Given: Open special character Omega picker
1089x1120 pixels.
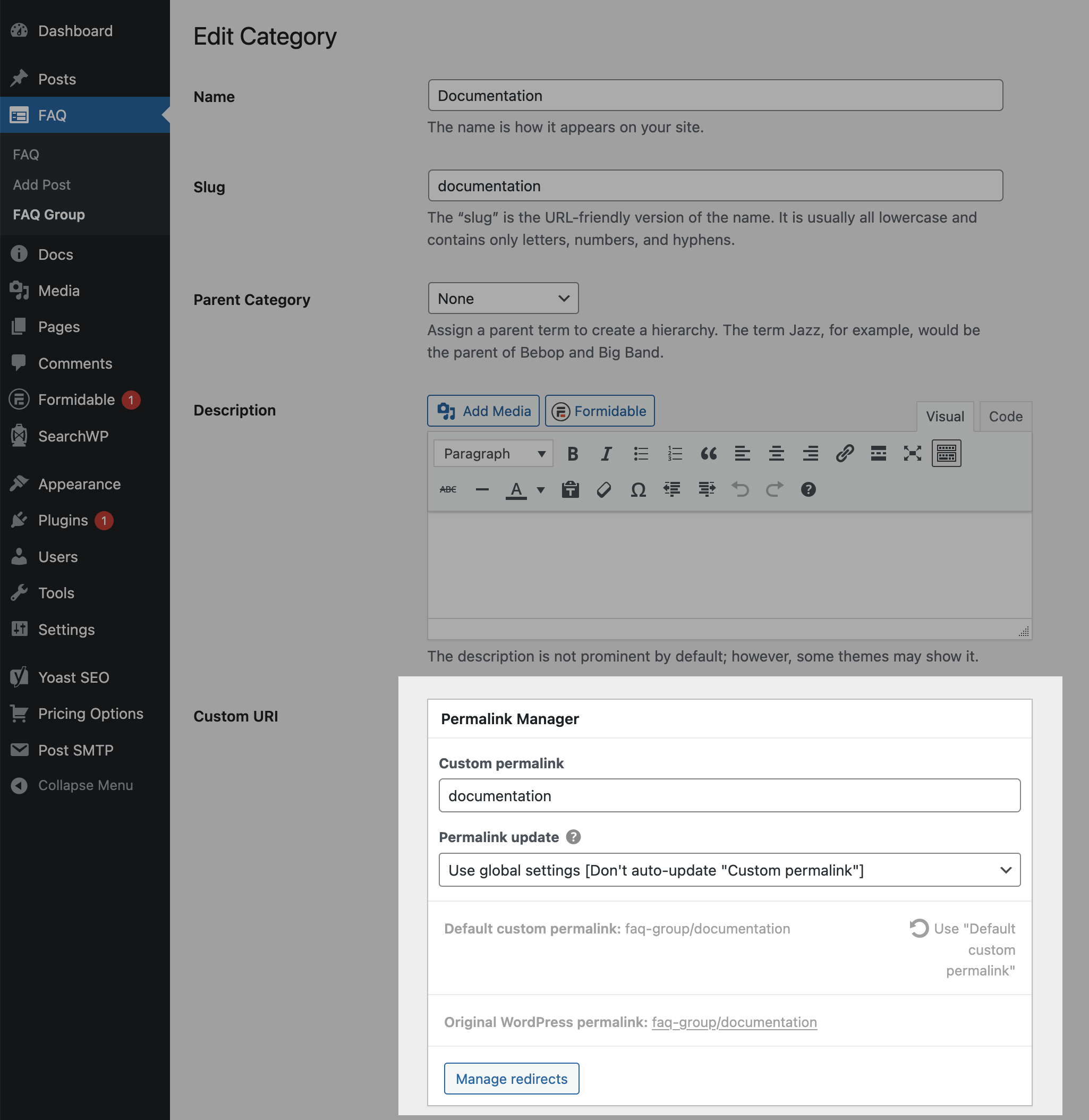Looking at the screenshot, I should click(x=637, y=490).
